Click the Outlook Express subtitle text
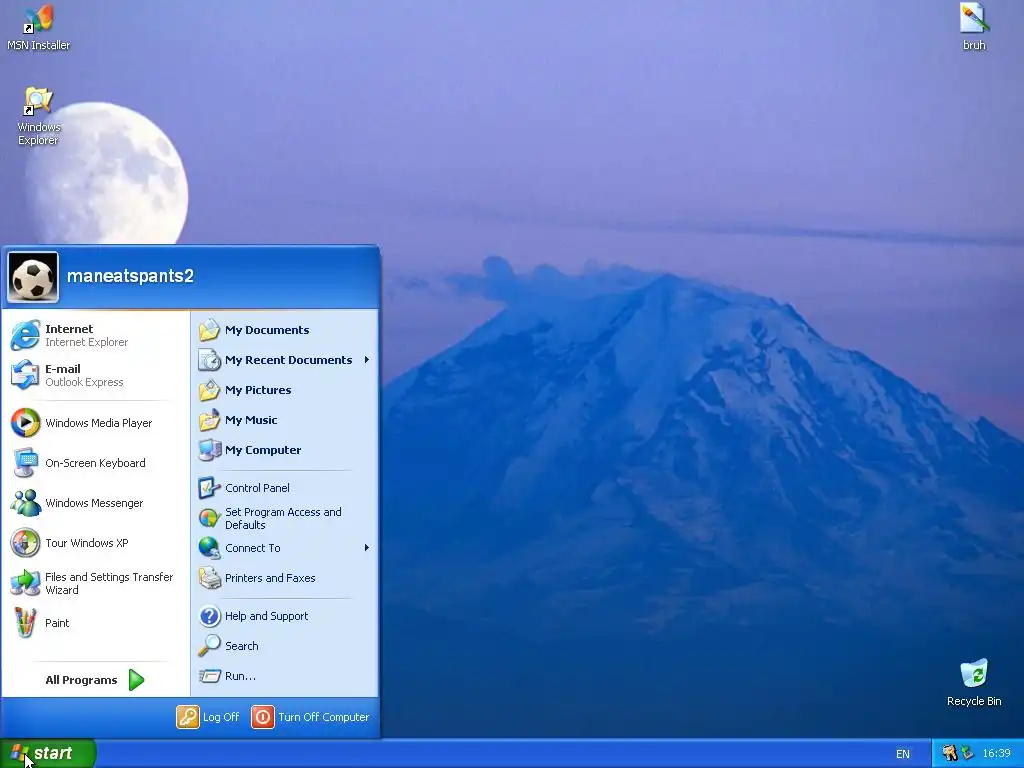1024x768 pixels. (x=84, y=382)
